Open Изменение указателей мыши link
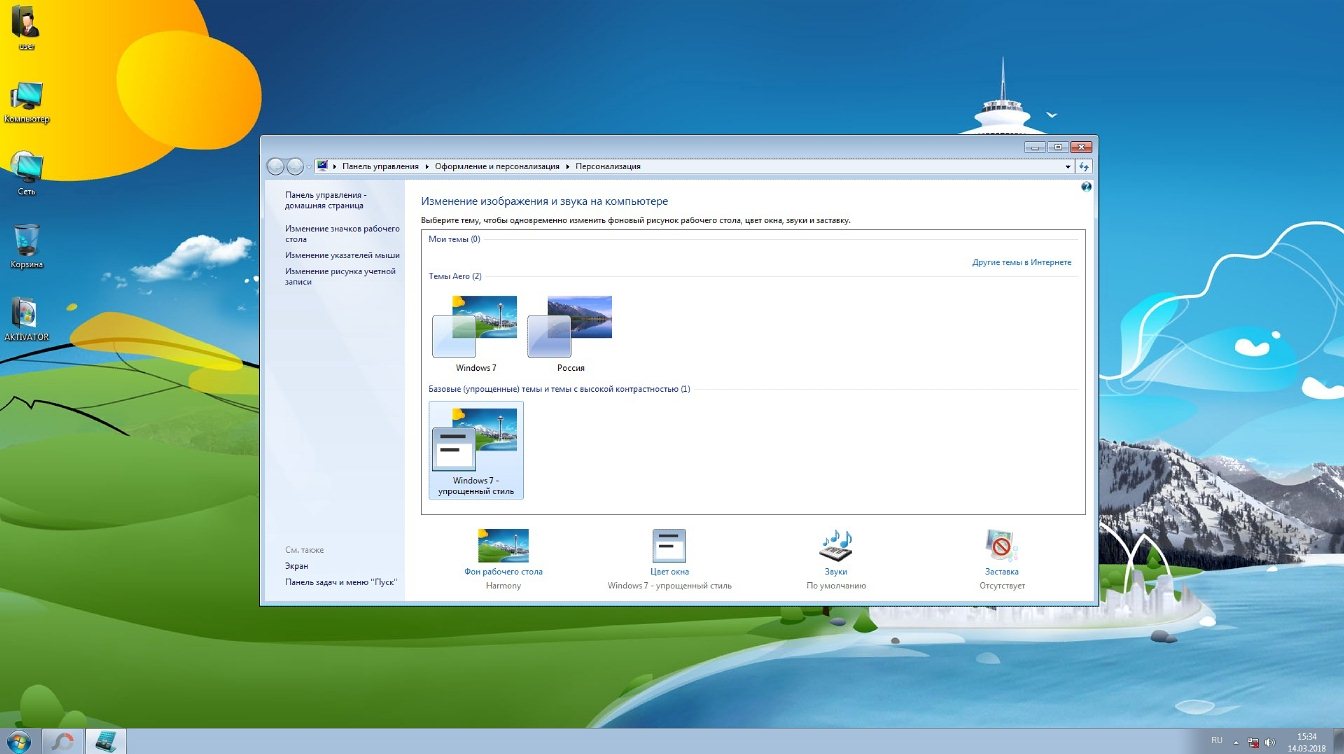This screenshot has width=1344, height=754. [x=342, y=255]
